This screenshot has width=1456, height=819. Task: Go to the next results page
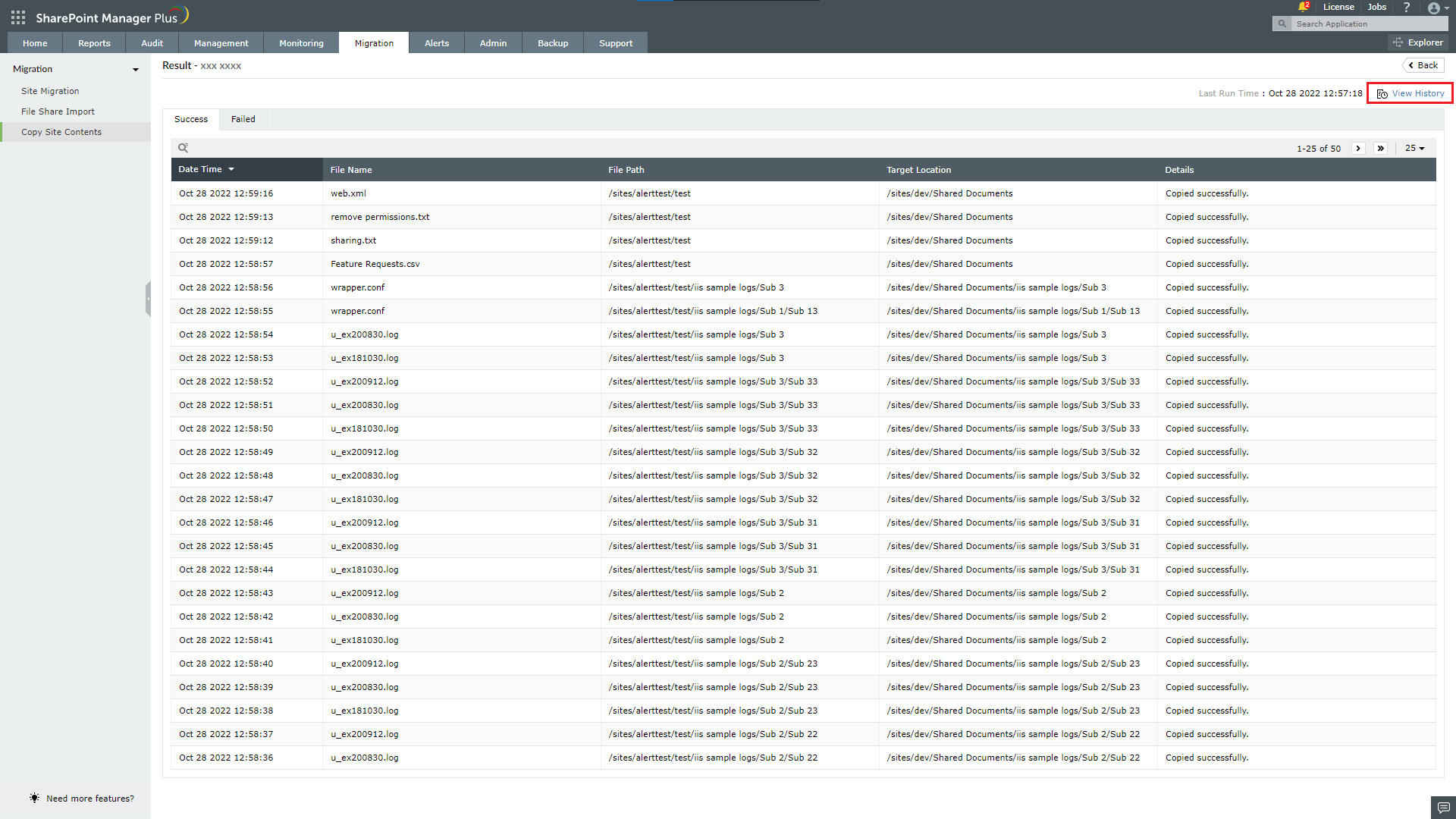[1358, 148]
